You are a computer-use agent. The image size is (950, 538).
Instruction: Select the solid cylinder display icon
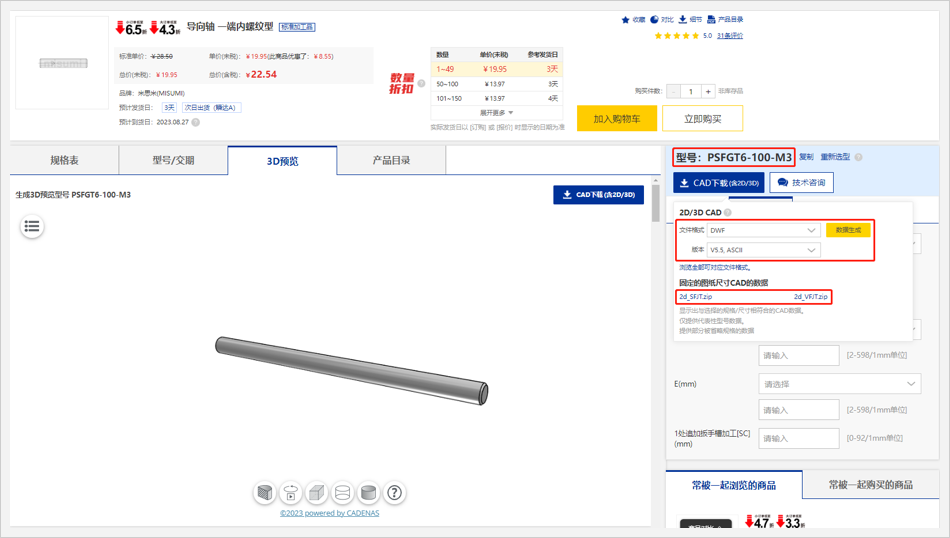[368, 492]
